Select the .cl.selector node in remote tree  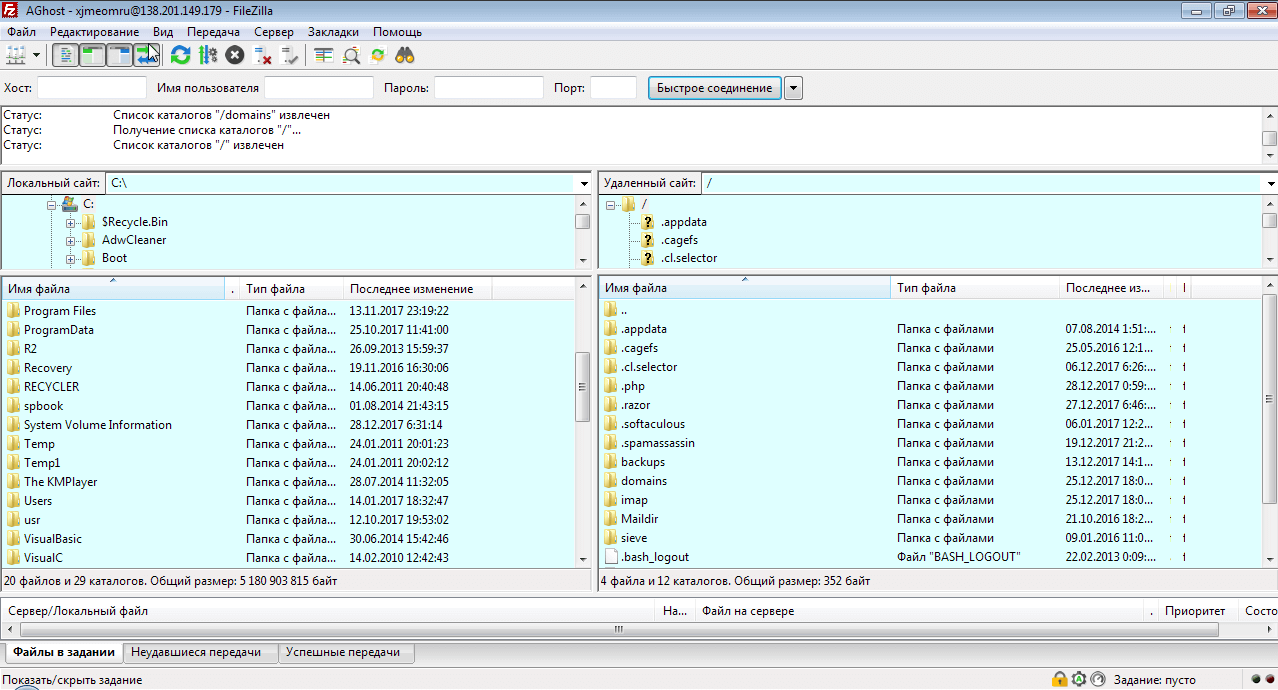tap(688, 258)
